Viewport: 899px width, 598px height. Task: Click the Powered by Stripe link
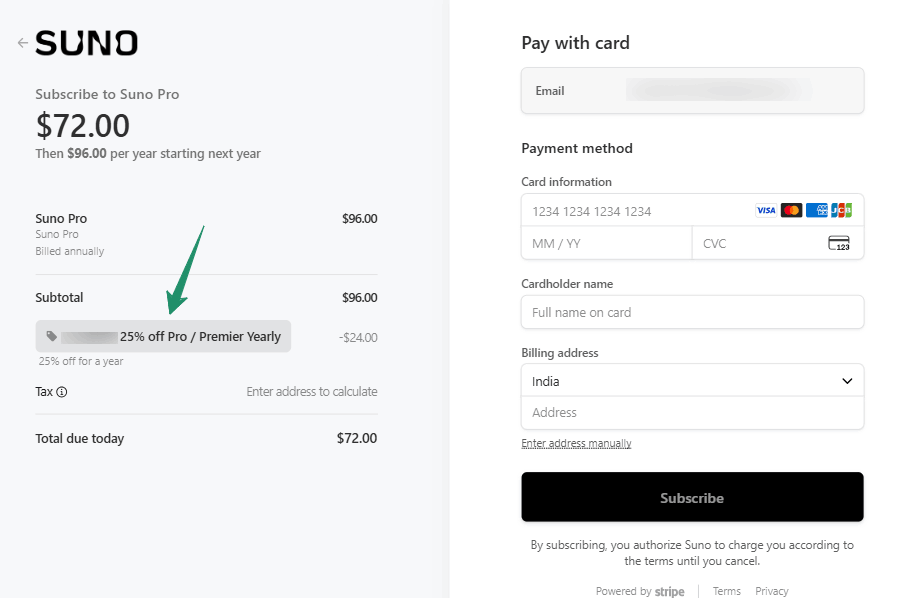click(x=640, y=591)
